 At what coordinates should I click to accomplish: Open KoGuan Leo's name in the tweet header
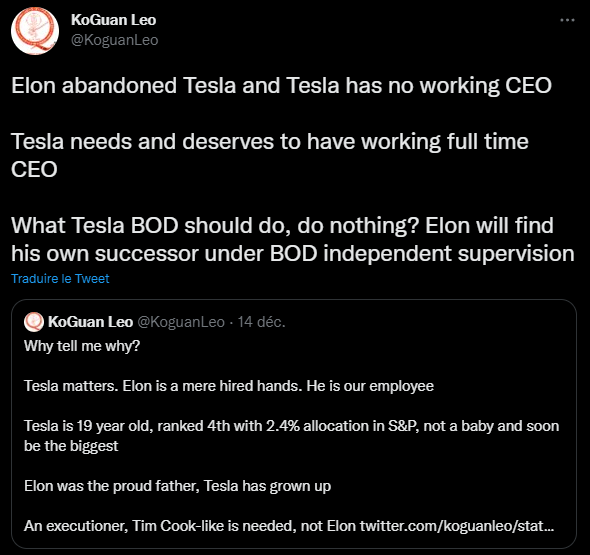(113, 20)
